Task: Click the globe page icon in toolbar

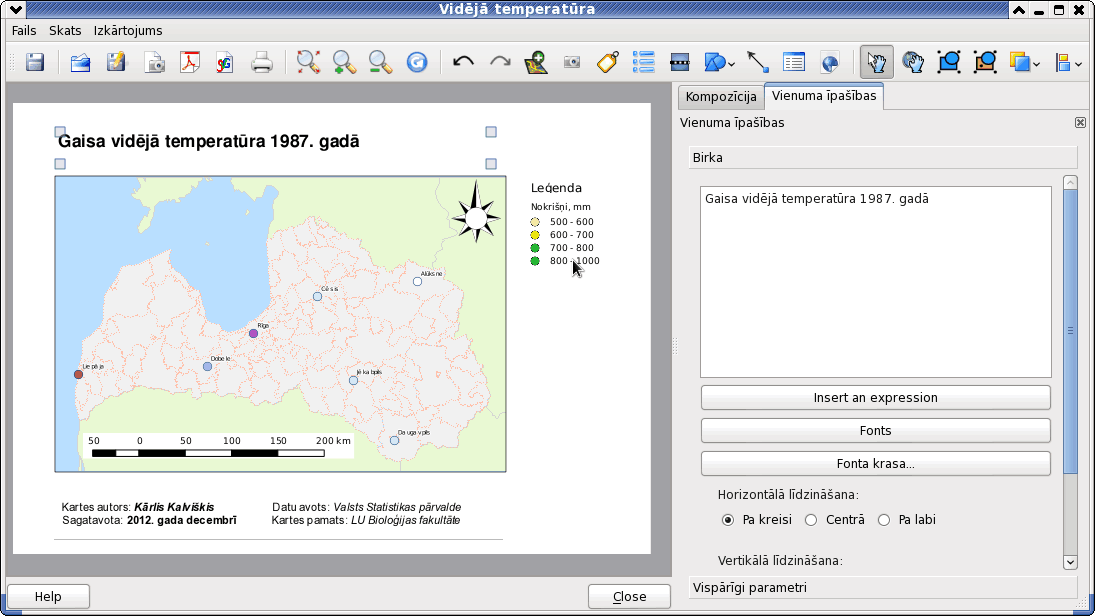Action: pos(830,63)
